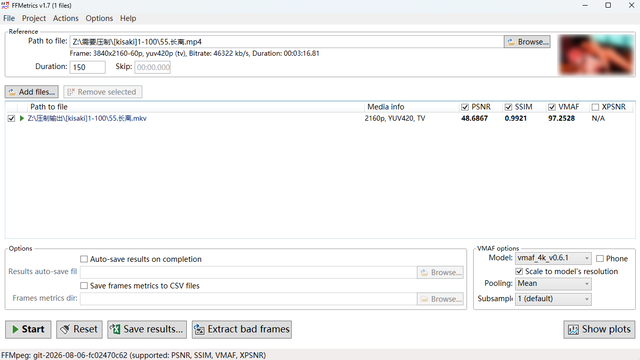The height and width of the screenshot is (360, 640).
Task: Click Browse for results auto-save file
Action: [x=440, y=272]
